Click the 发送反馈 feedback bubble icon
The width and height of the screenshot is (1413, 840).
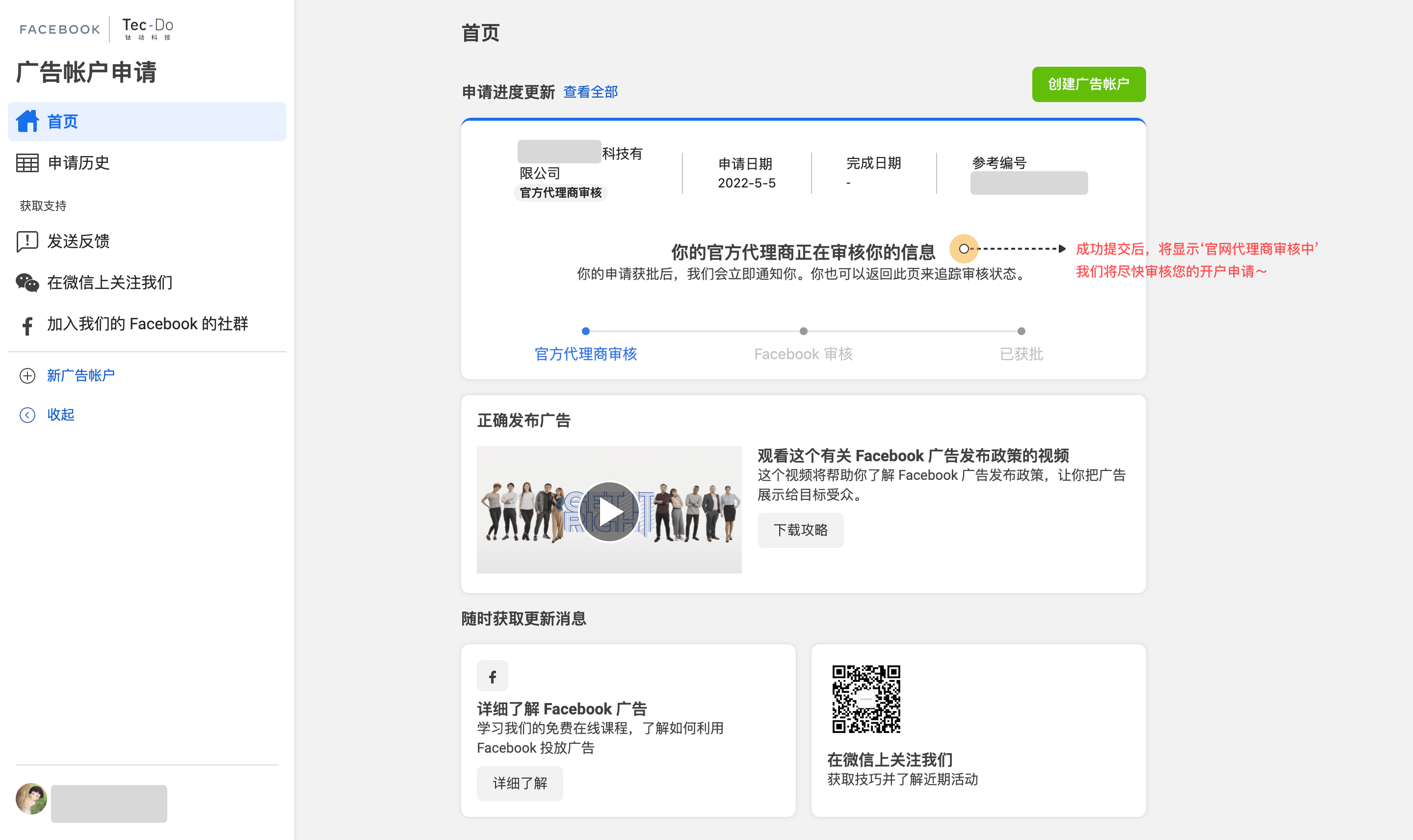click(x=27, y=242)
